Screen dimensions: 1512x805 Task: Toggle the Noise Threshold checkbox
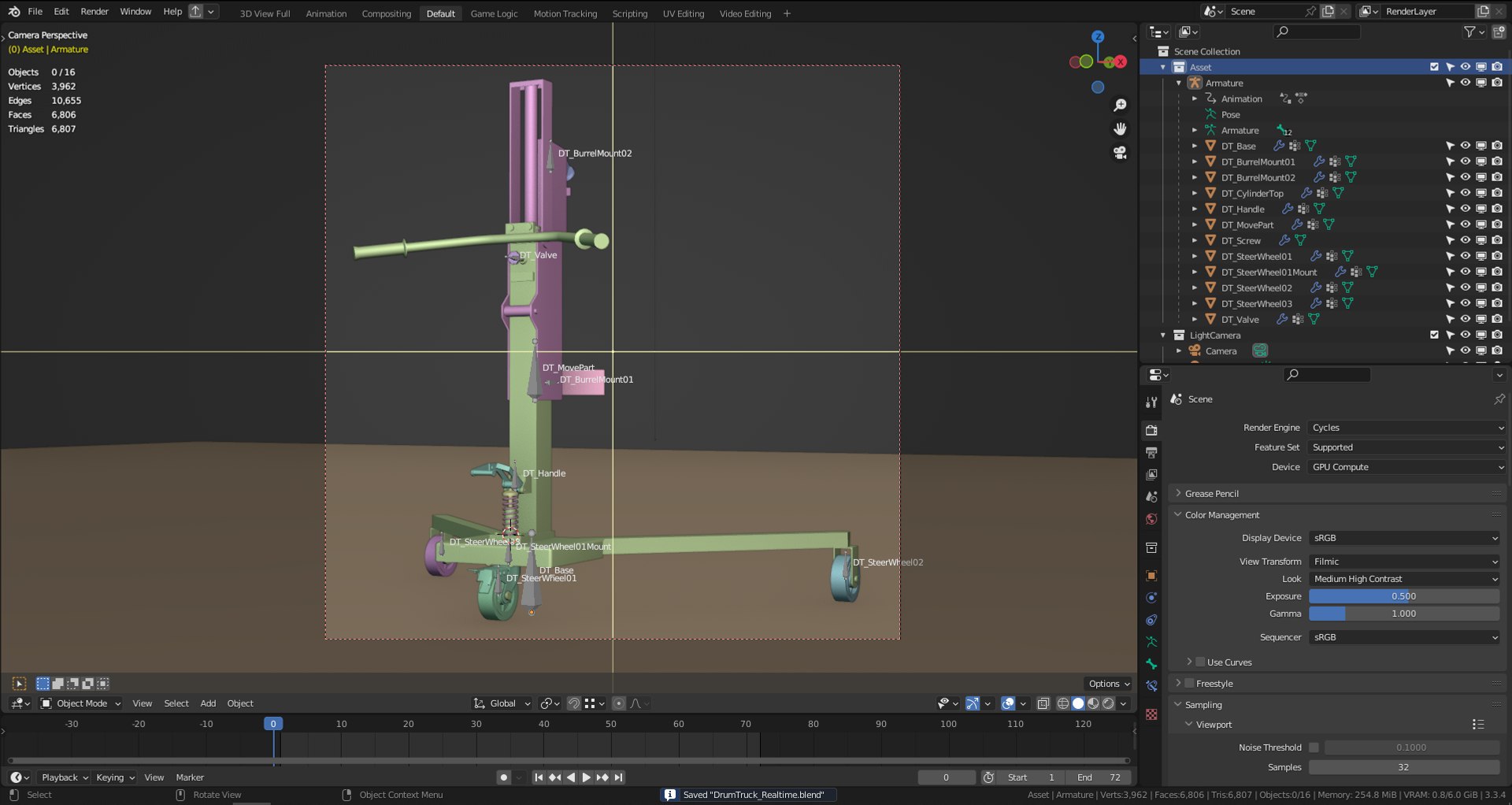point(1314,747)
